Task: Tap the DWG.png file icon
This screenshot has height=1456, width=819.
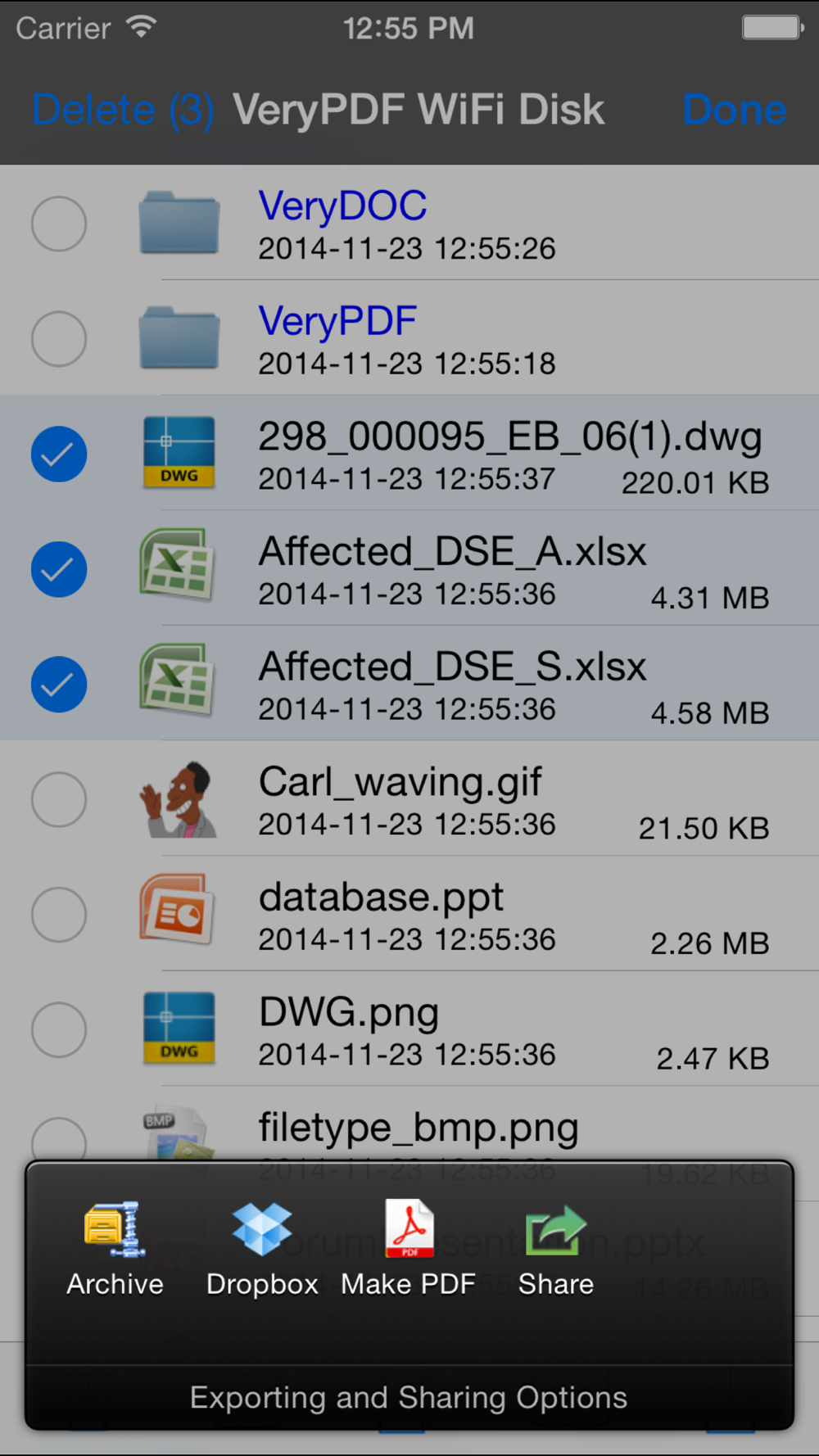Action: coord(179,1029)
